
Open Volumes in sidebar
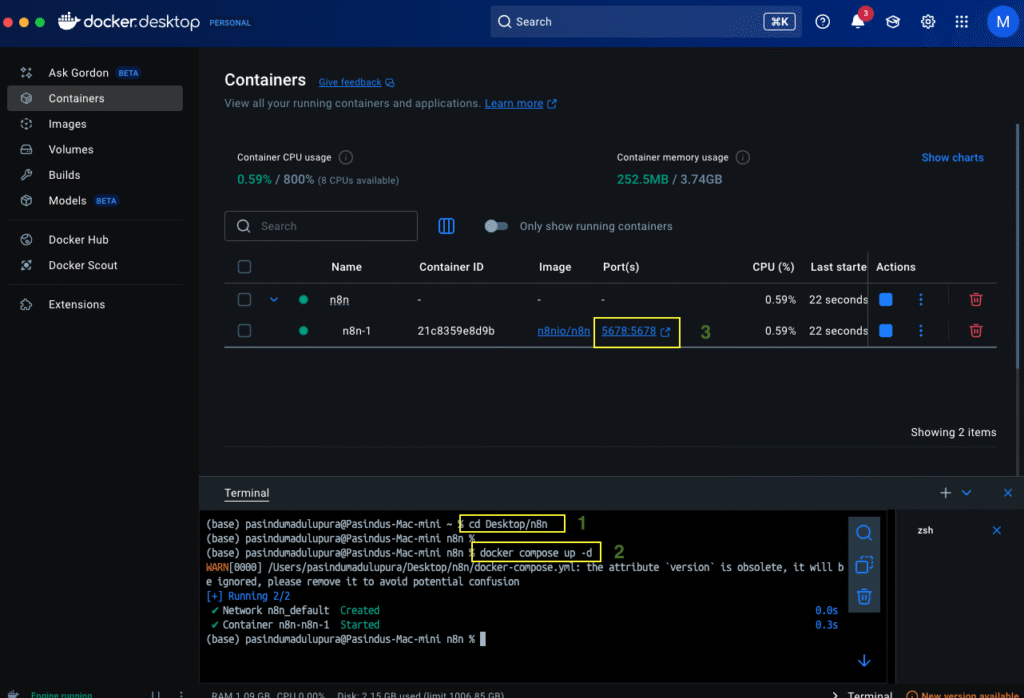tap(95, 149)
